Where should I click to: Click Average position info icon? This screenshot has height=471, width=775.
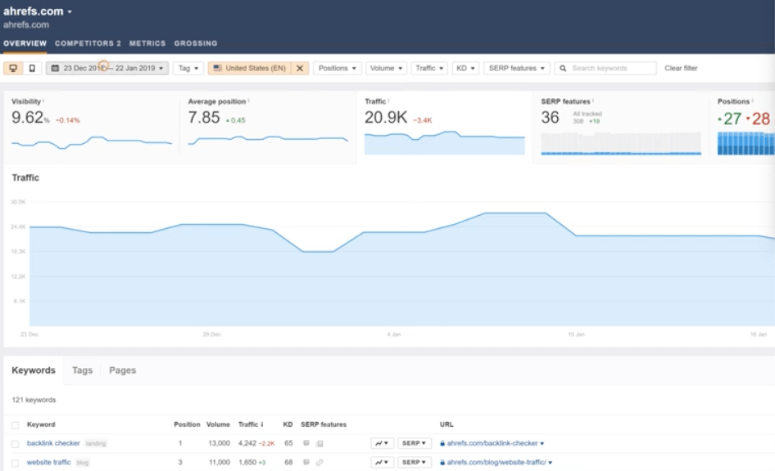tap(249, 100)
